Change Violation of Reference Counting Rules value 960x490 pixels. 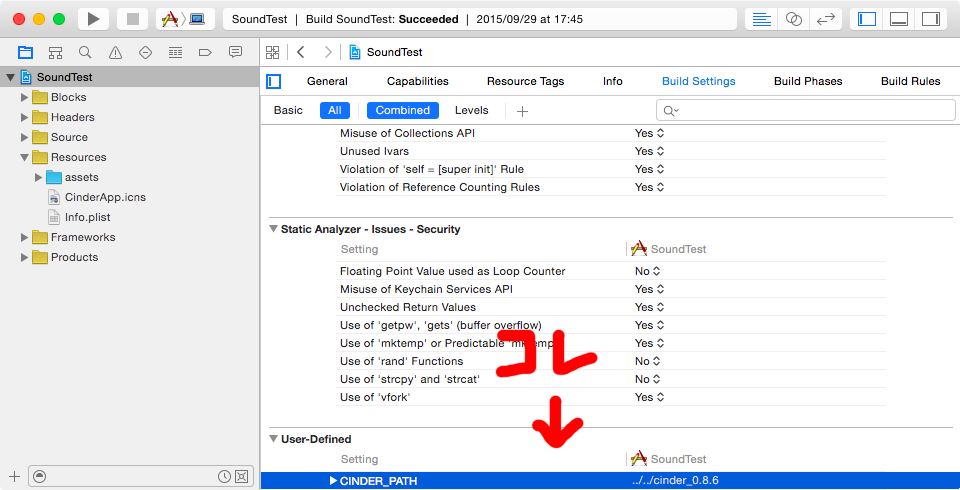click(x=650, y=187)
